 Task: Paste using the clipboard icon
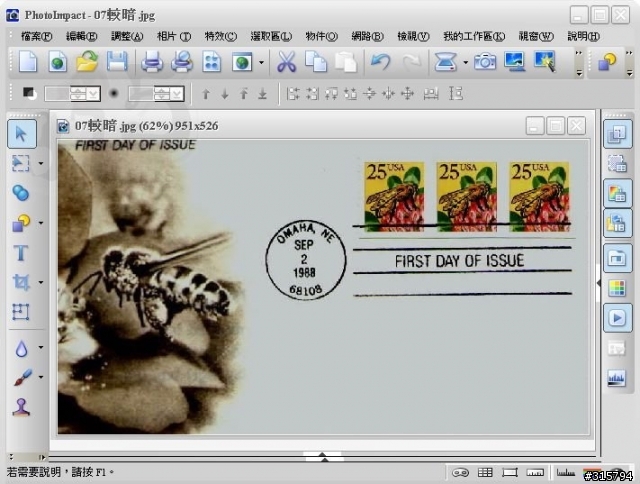(346, 62)
